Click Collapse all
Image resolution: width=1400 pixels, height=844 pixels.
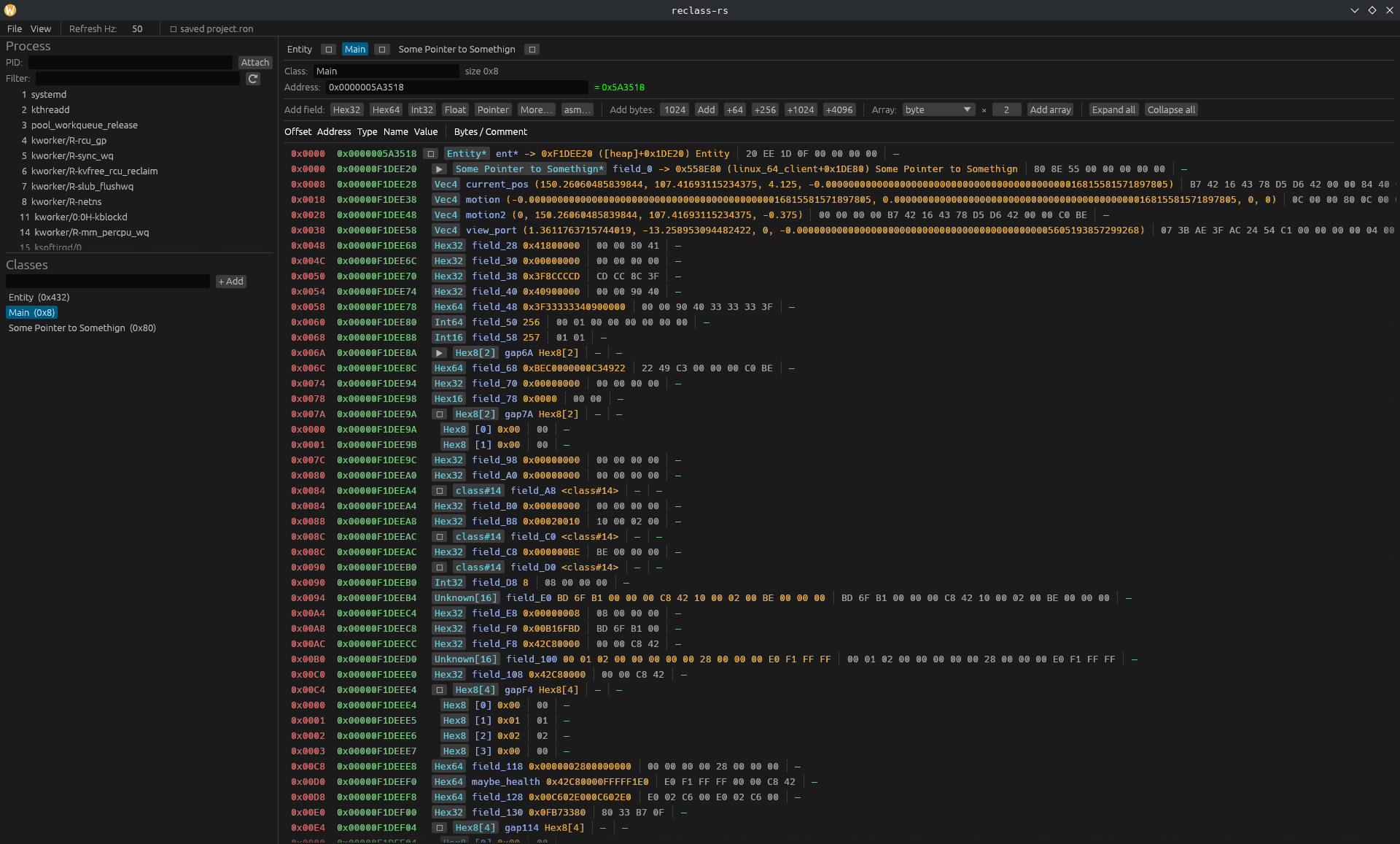coord(1171,110)
